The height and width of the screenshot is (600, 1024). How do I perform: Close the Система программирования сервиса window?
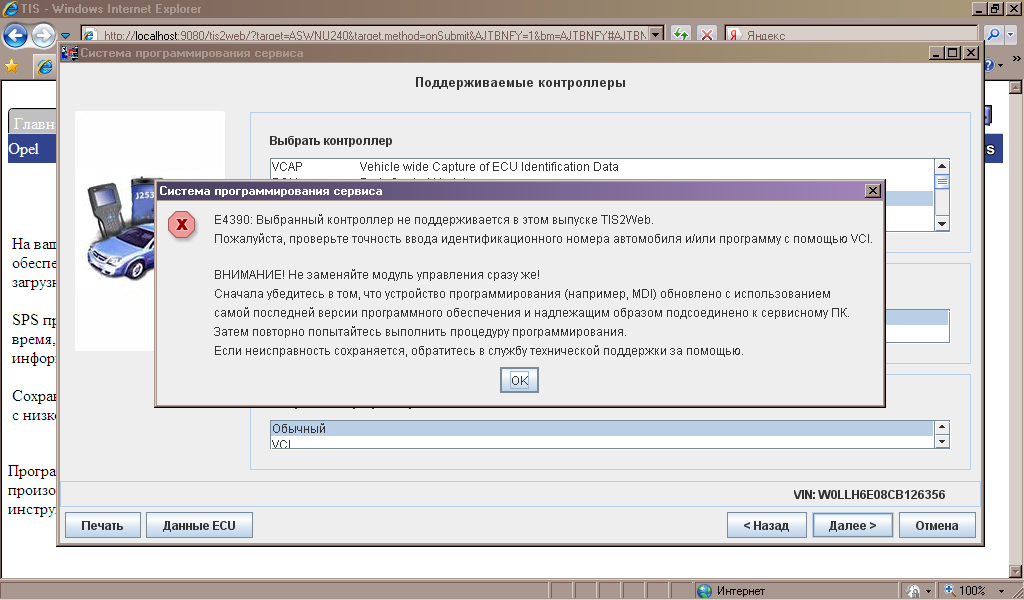pyautogui.click(x=971, y=53)
